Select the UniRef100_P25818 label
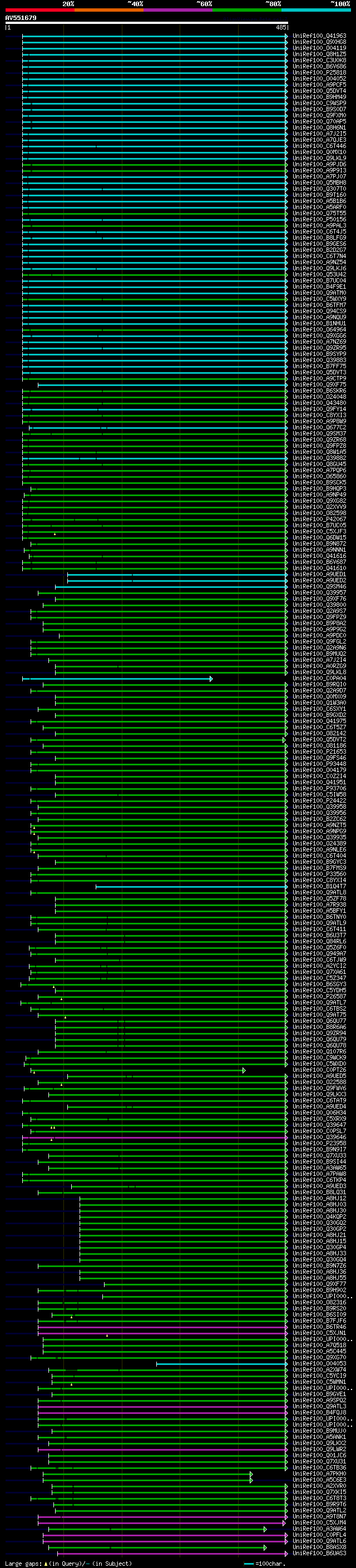The width and height of the screenshot is (356, 1568). 319,72
